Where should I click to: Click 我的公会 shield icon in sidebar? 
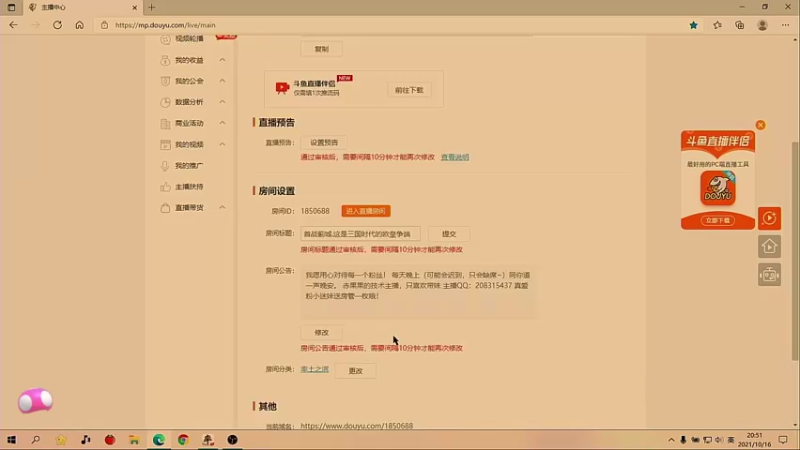coord(165,81)
